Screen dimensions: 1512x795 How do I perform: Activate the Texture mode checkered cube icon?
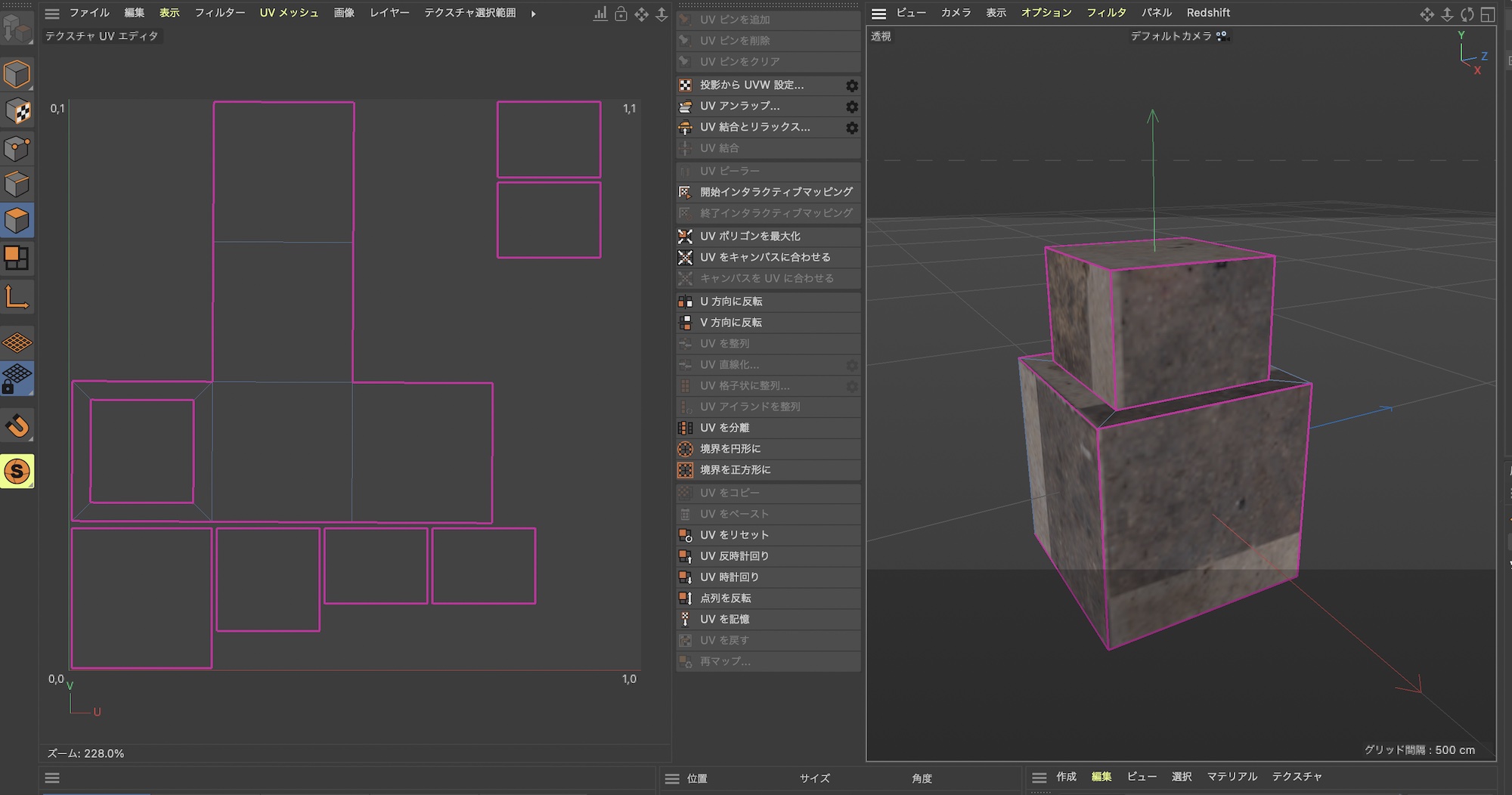17,112
